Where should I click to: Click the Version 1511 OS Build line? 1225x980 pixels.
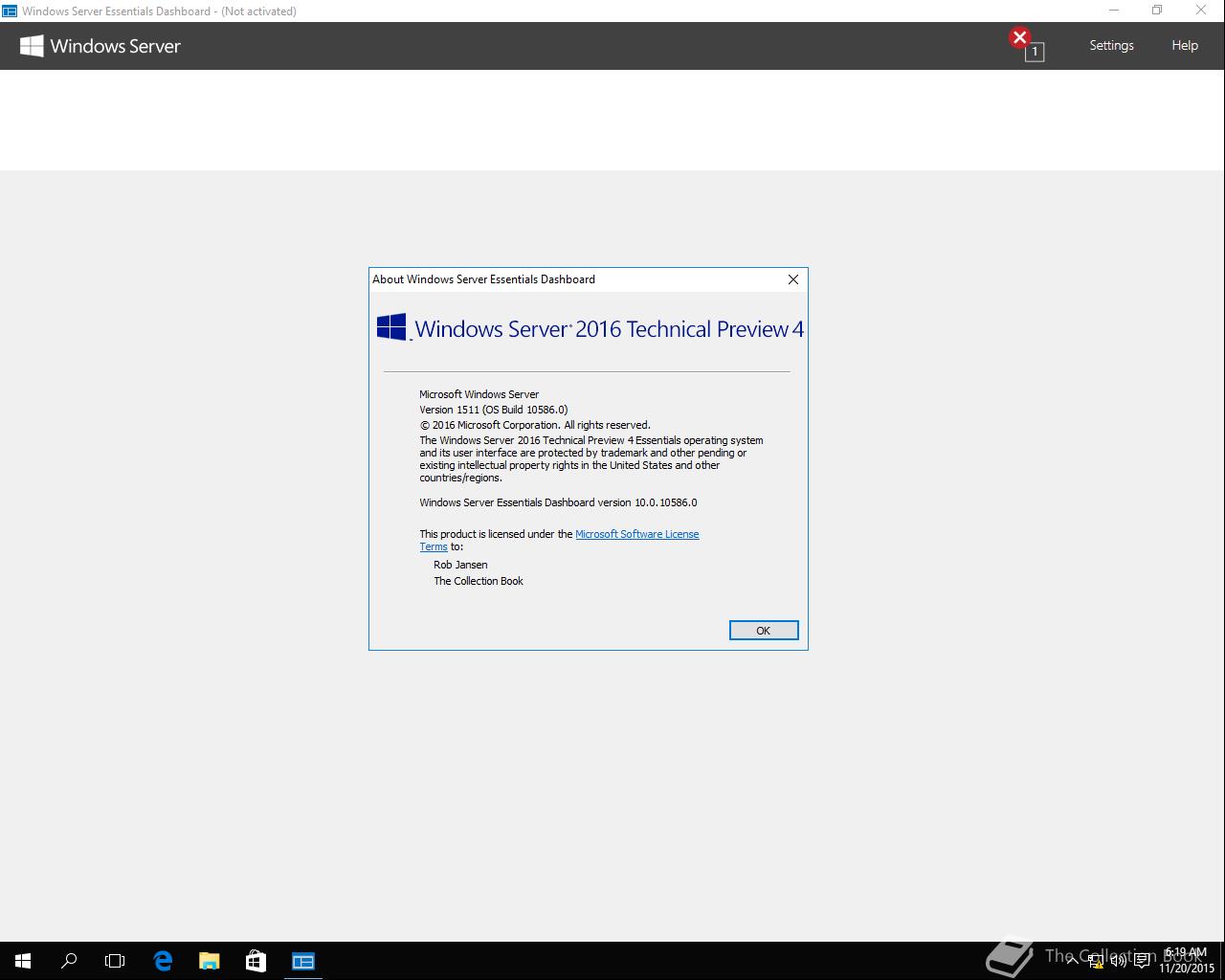[x=494, y=410]
